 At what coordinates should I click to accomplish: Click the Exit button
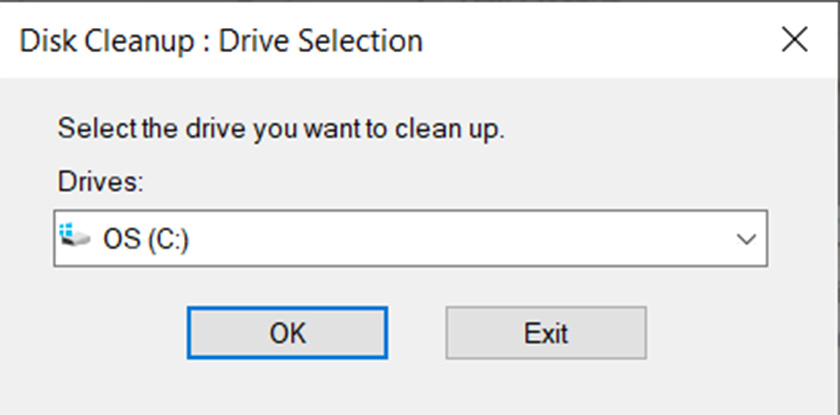[x=545, y=332]
